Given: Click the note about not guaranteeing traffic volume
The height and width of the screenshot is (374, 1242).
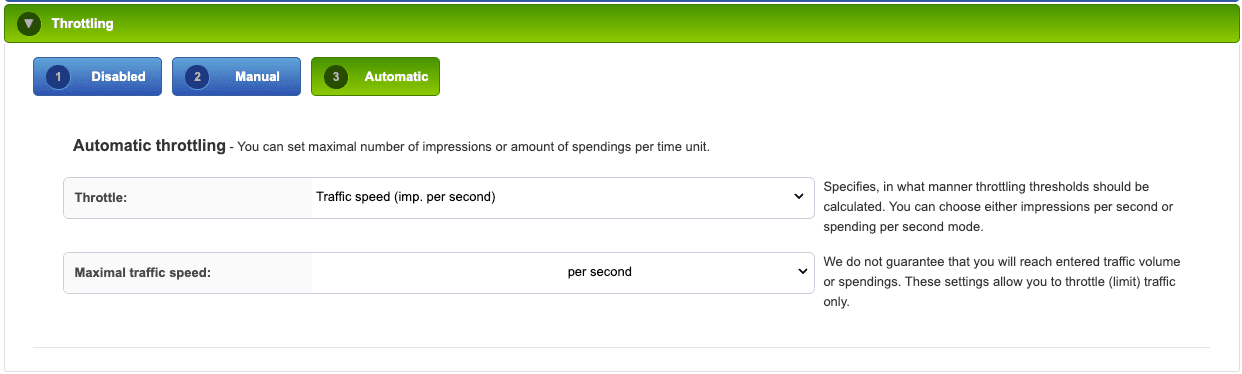Looking at the screenshot, I should coord(1002,281).
